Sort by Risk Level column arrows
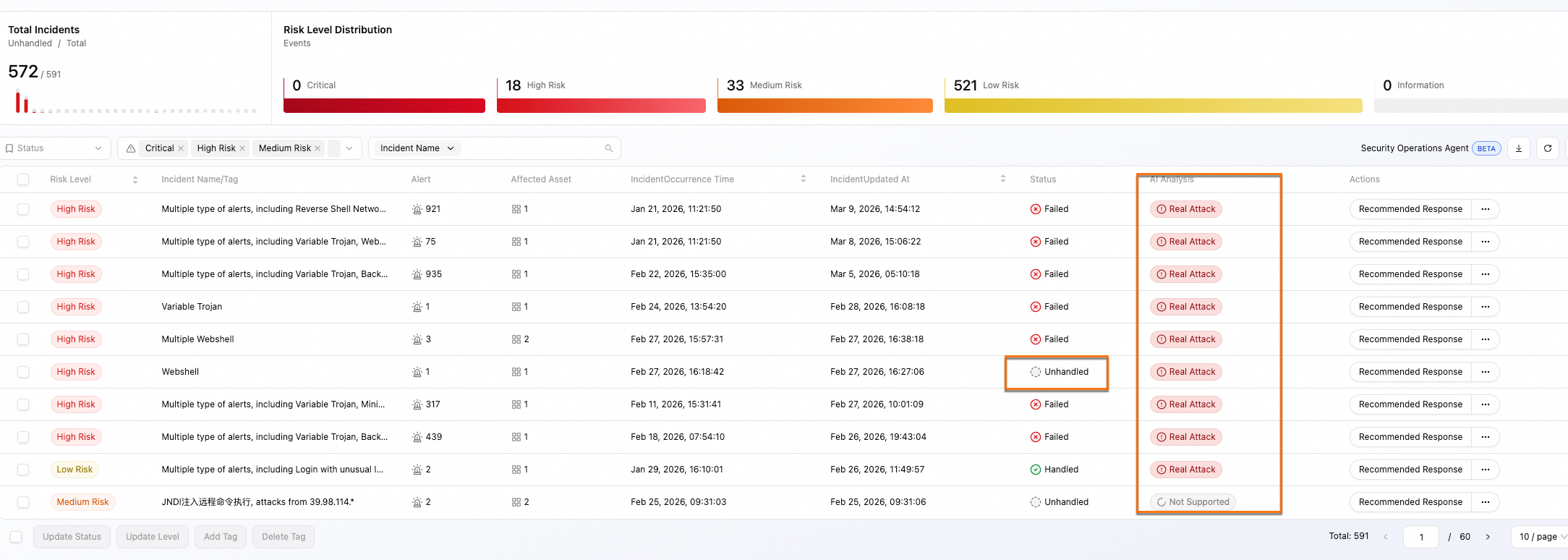1568x560 pixels. [135, 179]
